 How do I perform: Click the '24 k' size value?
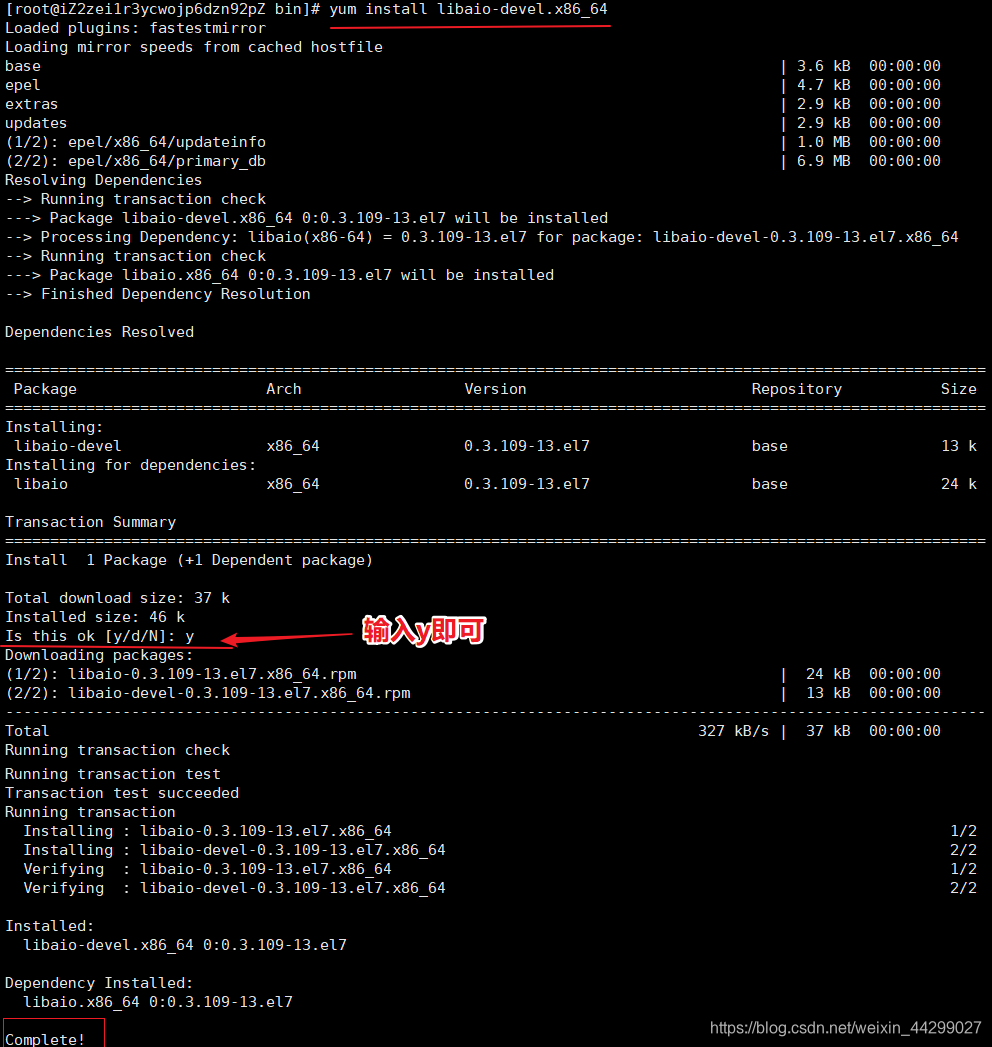(x=959, y=484)
